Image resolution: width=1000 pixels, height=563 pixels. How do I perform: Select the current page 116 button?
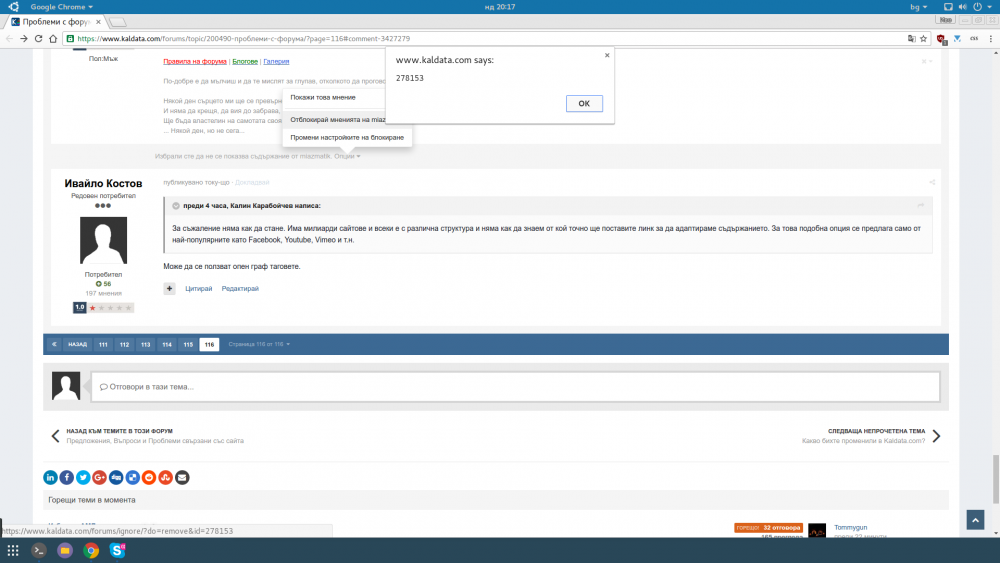pos(209,344)
